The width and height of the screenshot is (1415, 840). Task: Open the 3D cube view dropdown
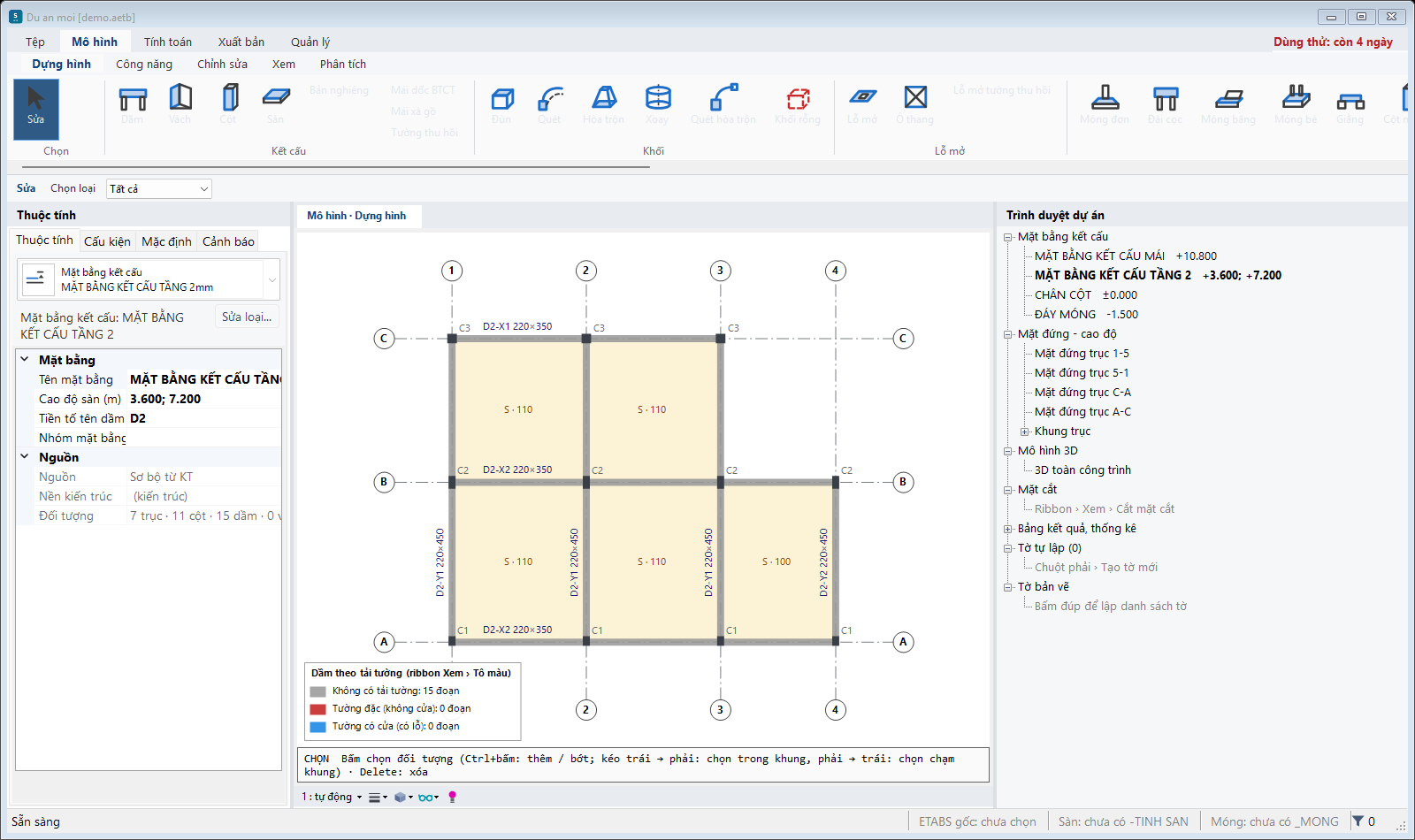pyautogui.click(x=403, y=797)
